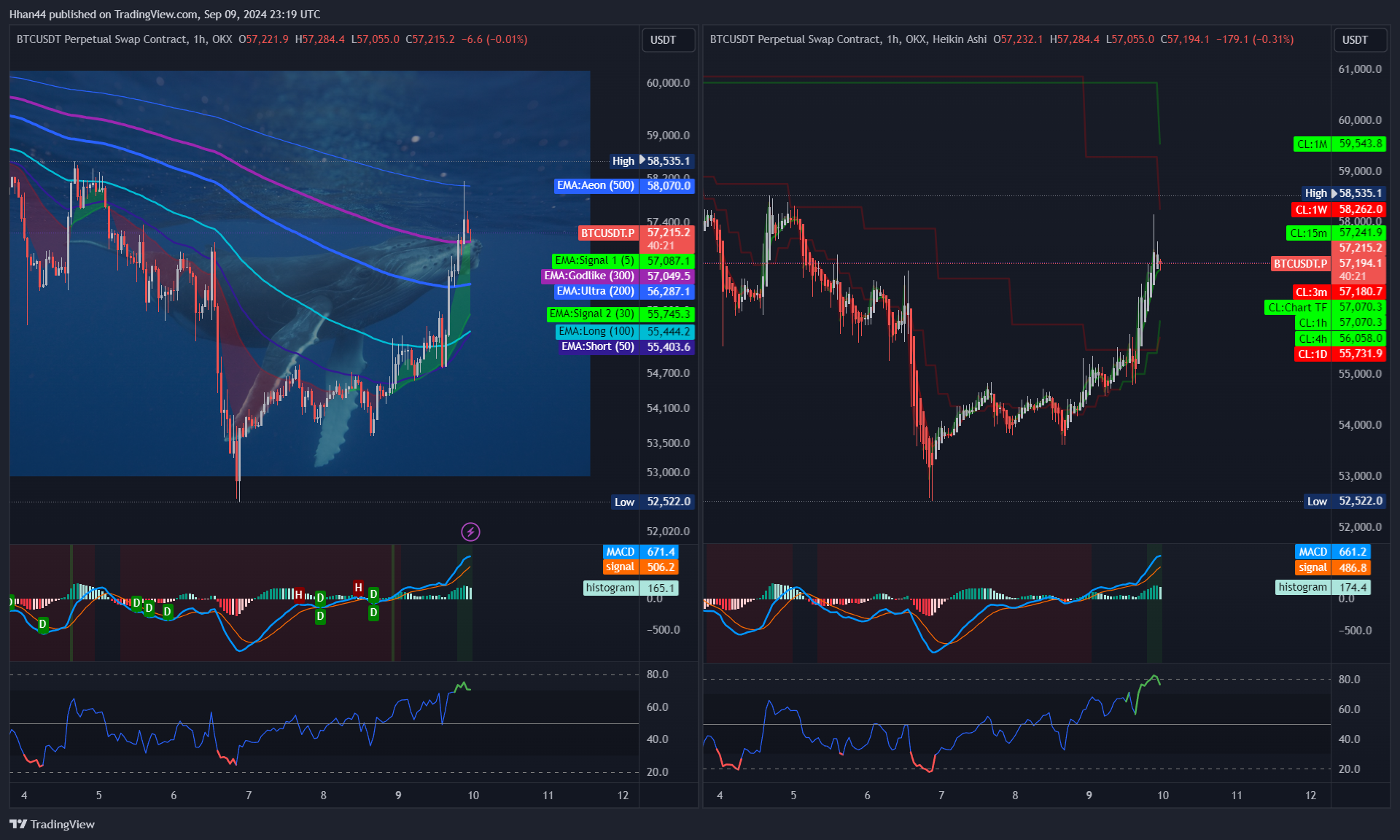Select the EMA:Signal 1 (5) label
The height and width of the screenshot is (840, 1400).
tap(595, 260)
